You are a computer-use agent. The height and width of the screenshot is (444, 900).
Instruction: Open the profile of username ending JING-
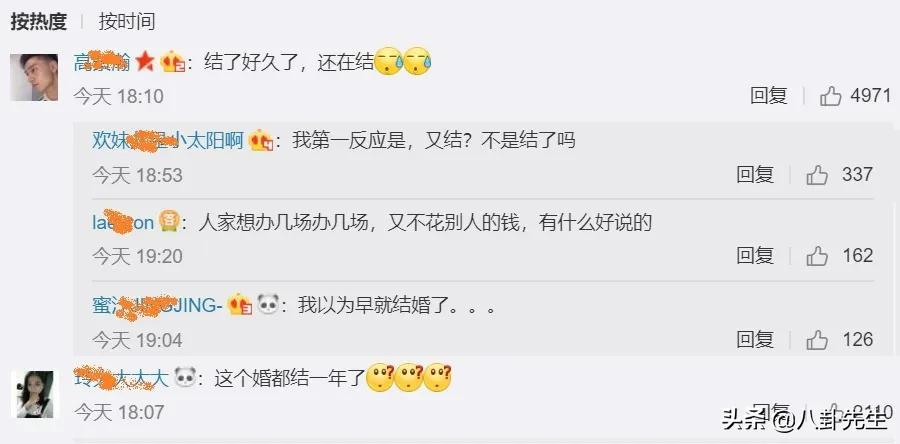pyautogui.click(x=157, y=305)
